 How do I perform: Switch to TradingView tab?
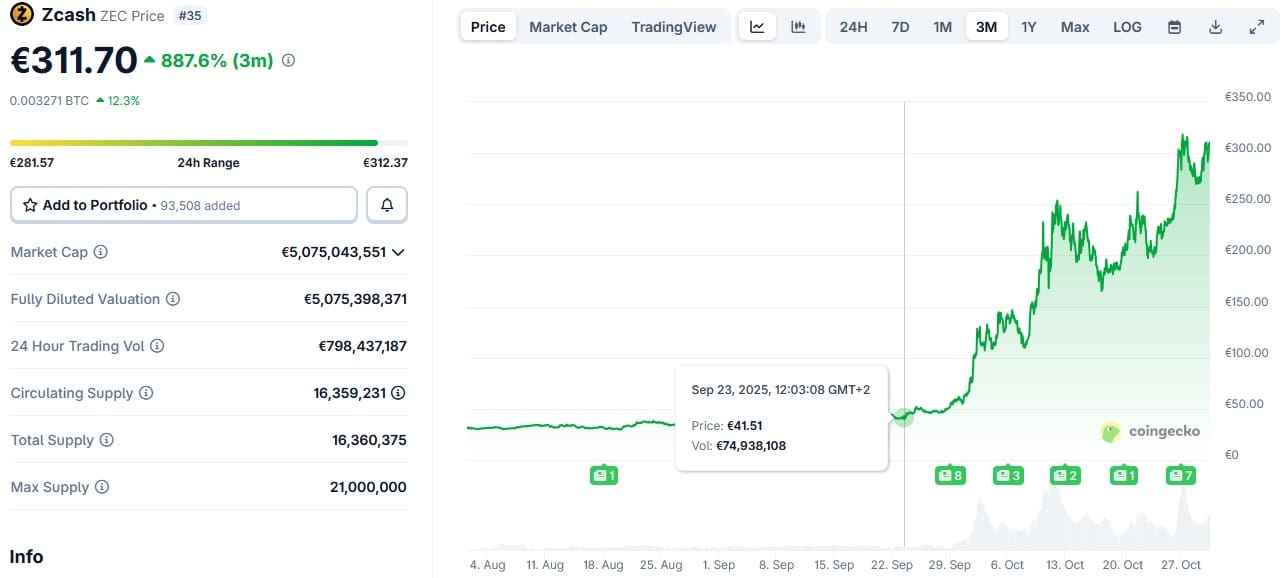click(x=674, y=27)
